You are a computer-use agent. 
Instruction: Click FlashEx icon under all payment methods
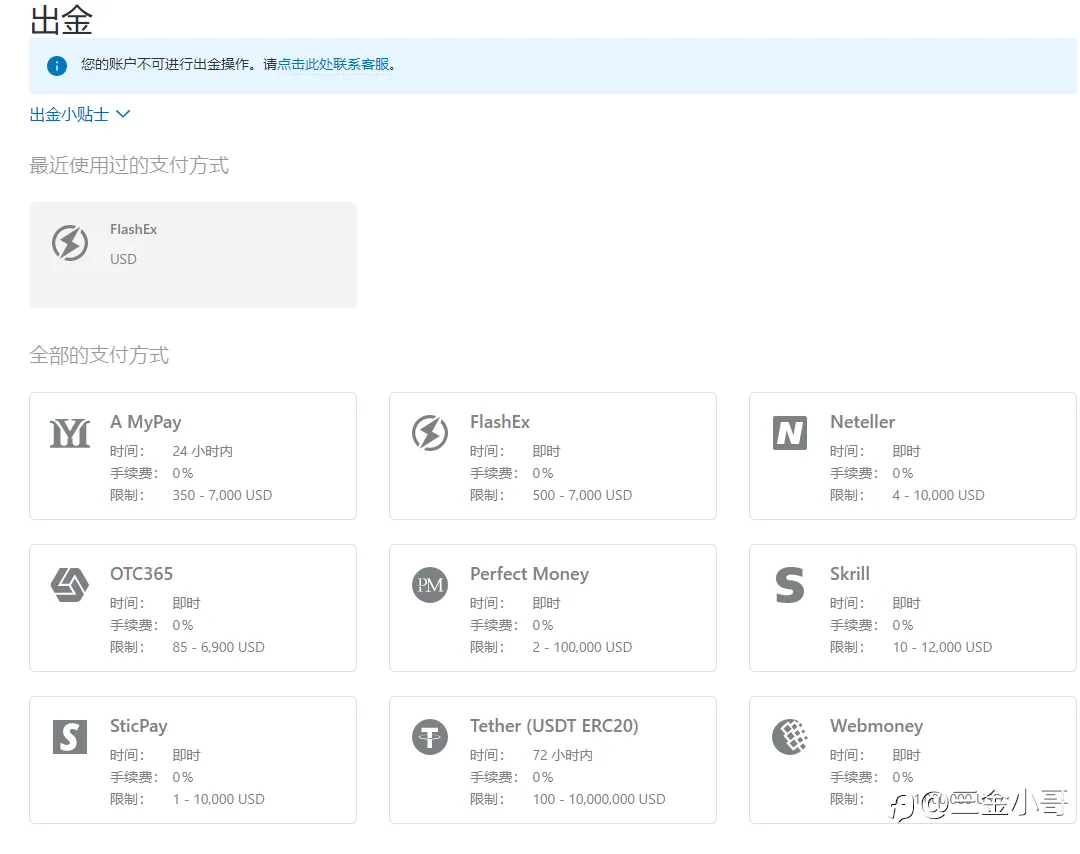tap(430, 433)
